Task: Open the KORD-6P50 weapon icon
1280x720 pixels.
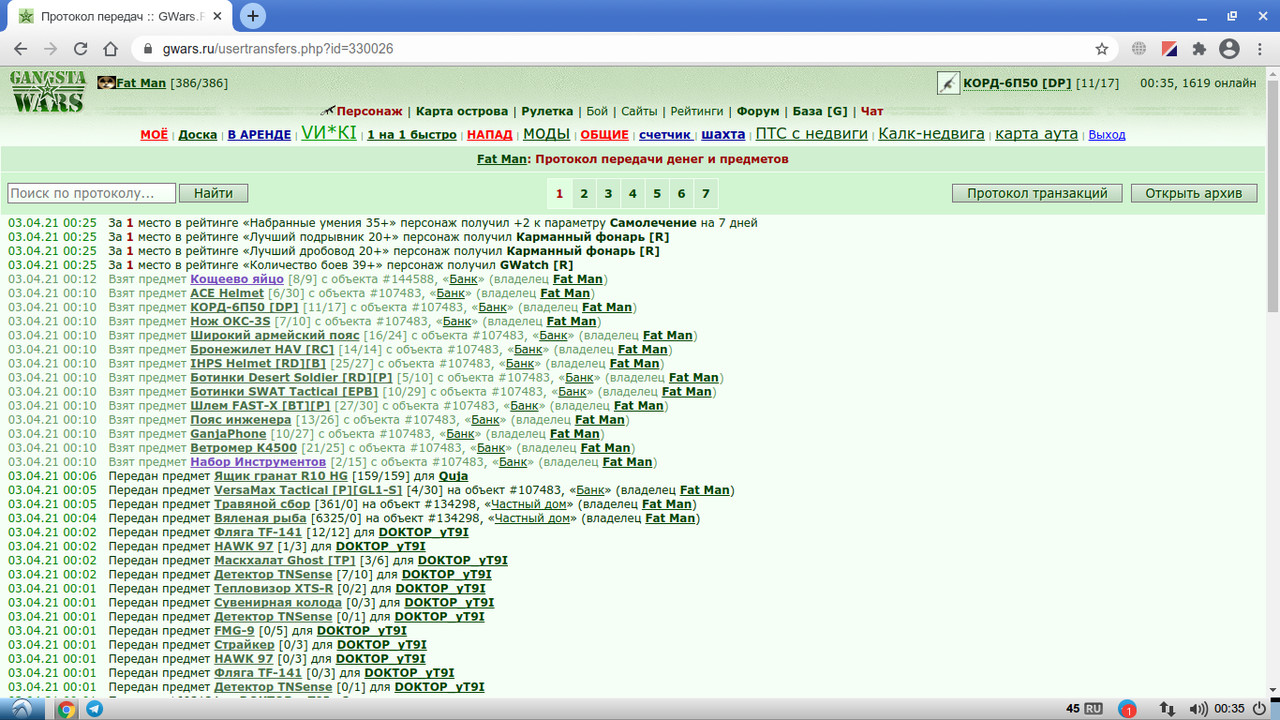Action: 949,83
